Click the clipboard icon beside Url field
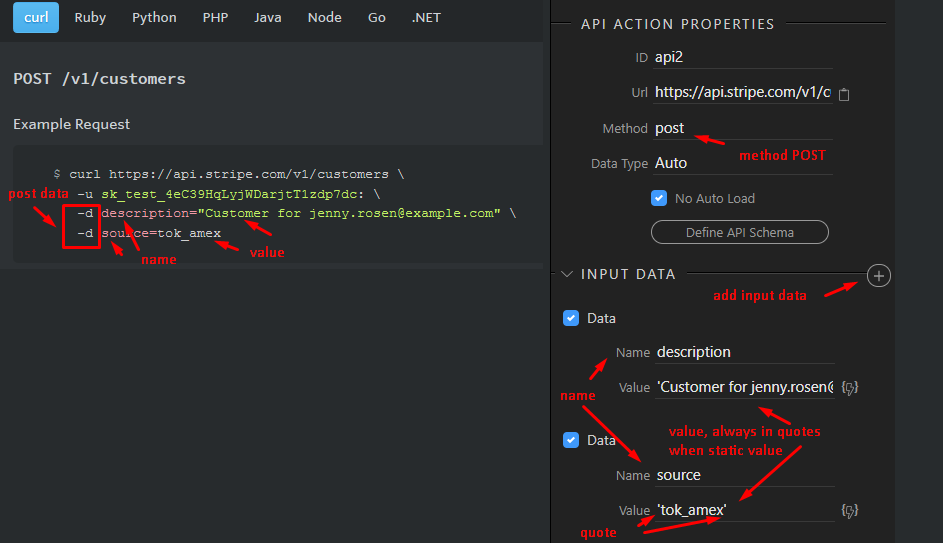Image resolution: width=943 pixels, height=543 pixels. [844, 94]
